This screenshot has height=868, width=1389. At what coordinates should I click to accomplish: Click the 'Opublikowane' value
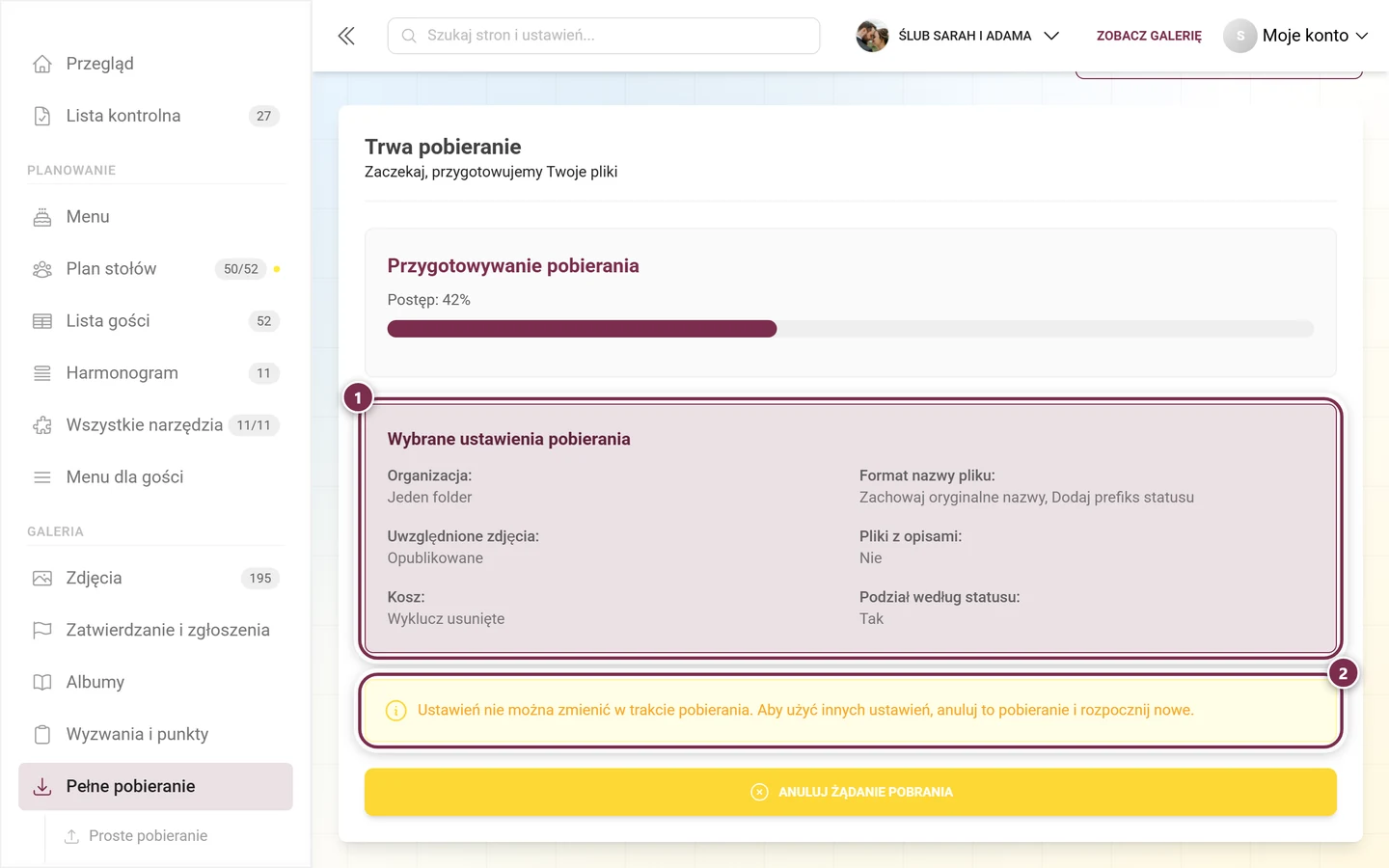click(x=435, y=558)
